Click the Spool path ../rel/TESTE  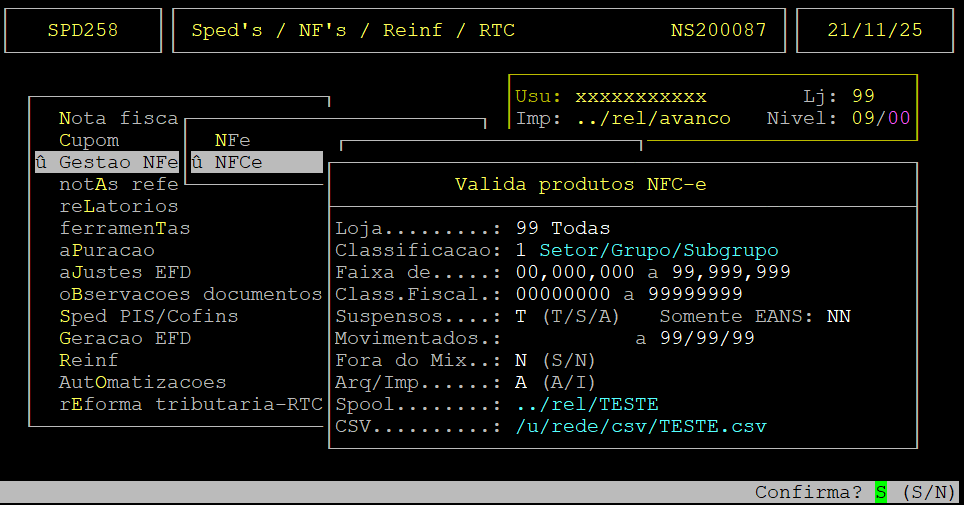pos(587,404)
